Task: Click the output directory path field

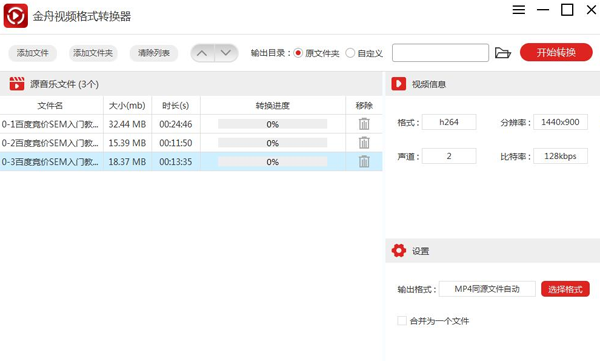Action: [440, 53]
